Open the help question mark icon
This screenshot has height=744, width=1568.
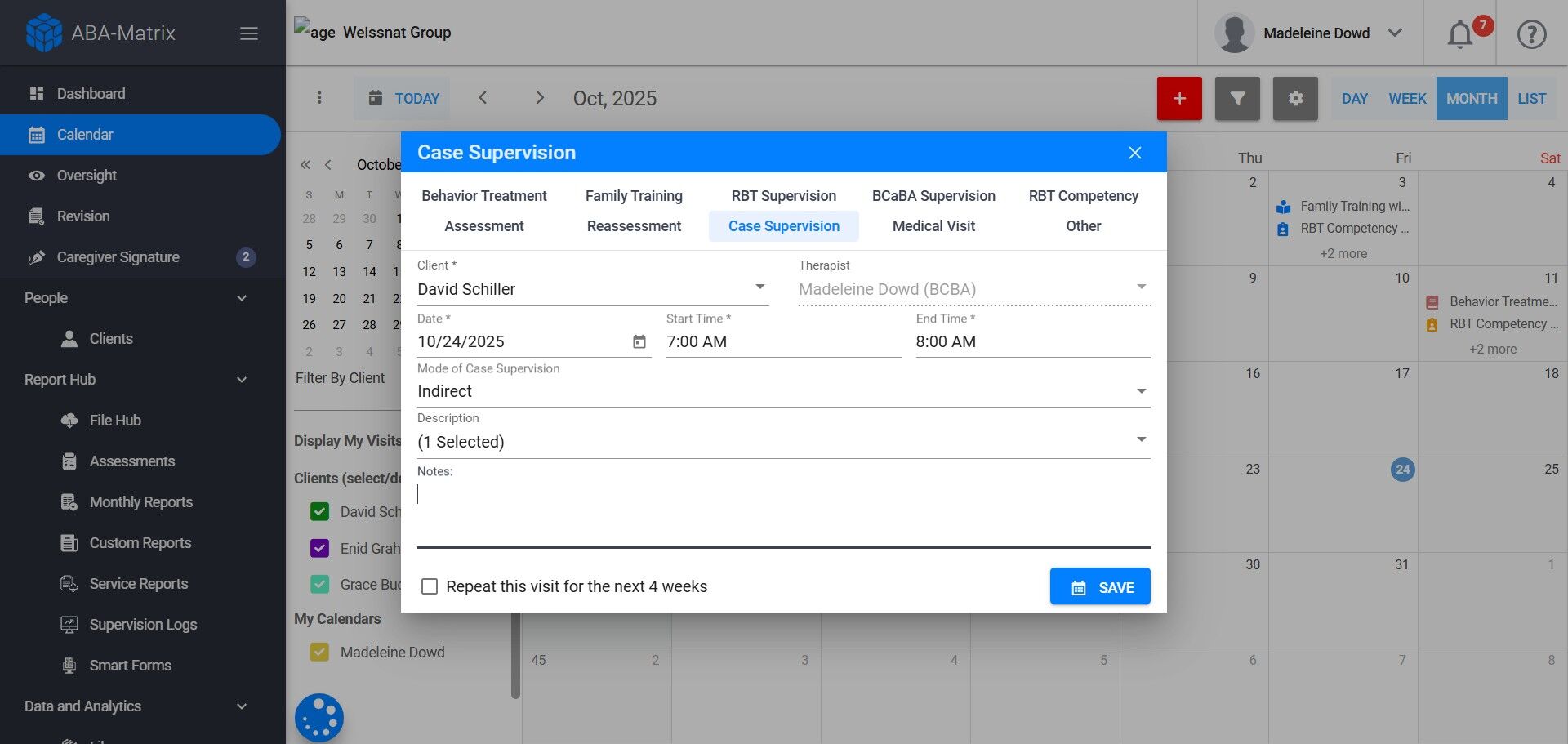coord(1531,34)
